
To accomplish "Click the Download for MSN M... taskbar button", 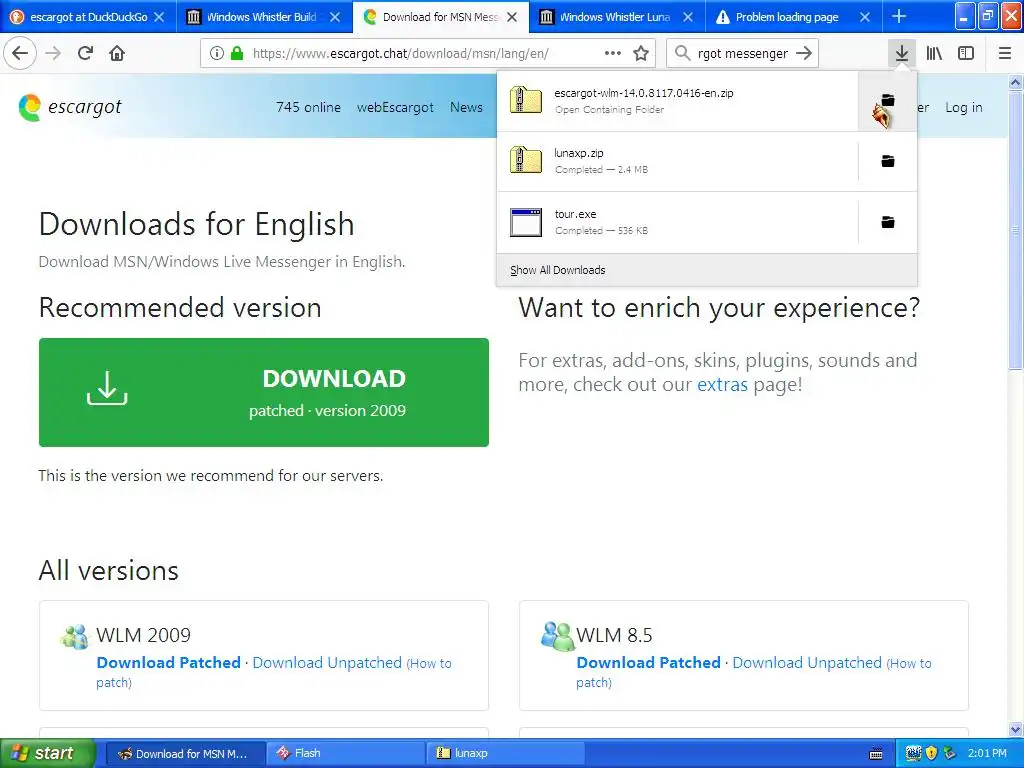I will pyautogui.click(x=186, y=753).
